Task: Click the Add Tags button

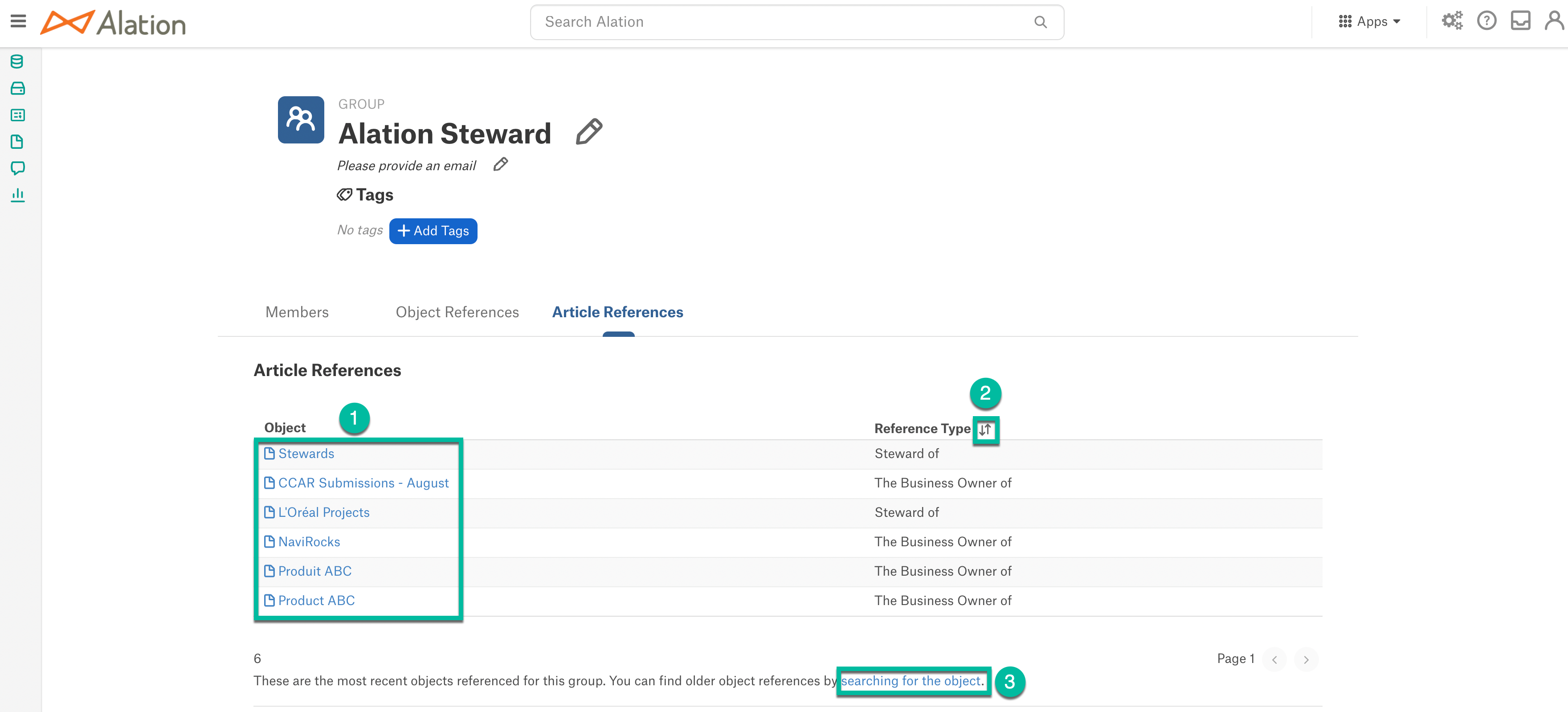Action: [x=433, y=231]
